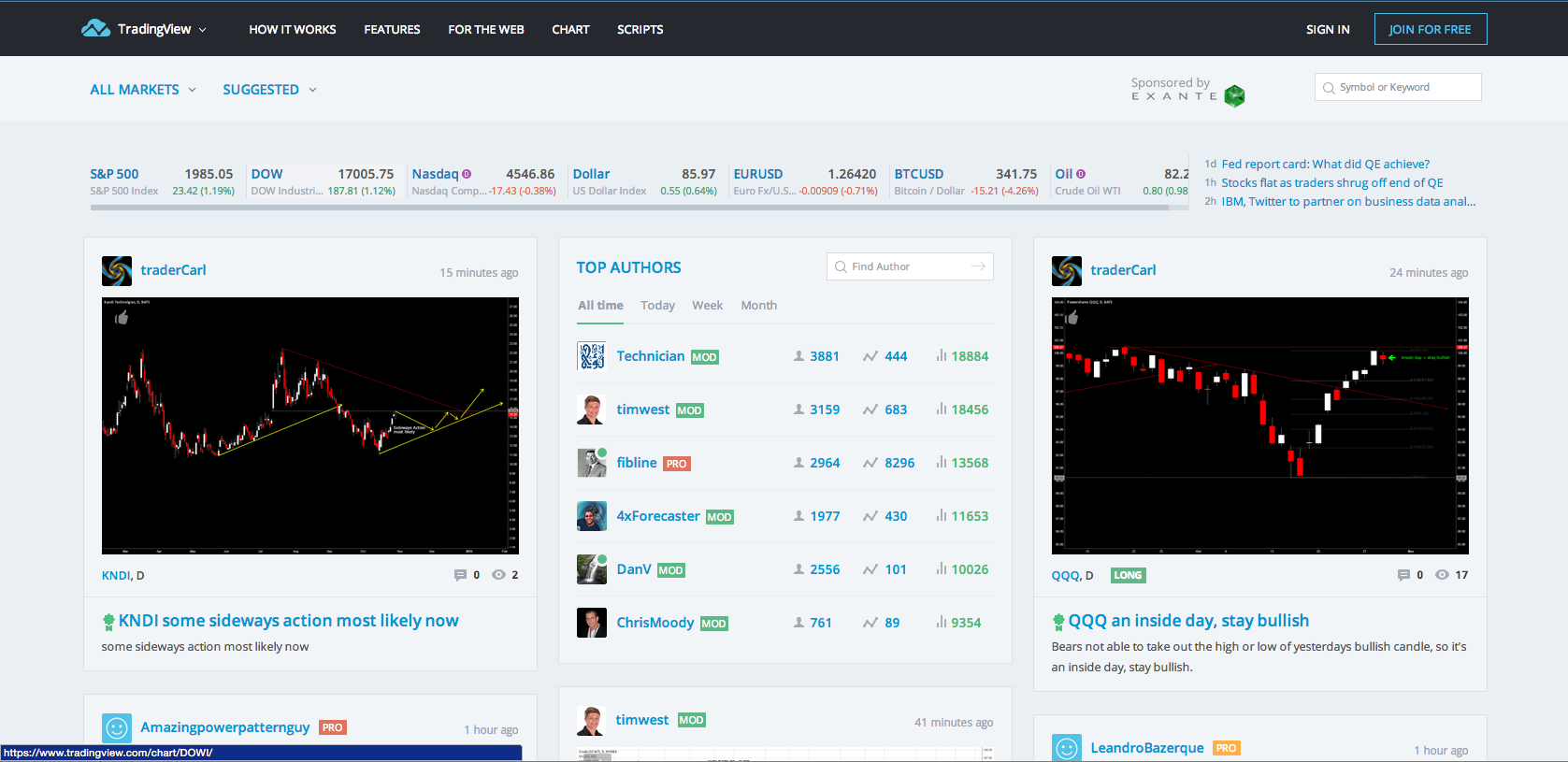Select the Month tab
The height and width of the screenshot is (762, 1568).
[758, 306]
